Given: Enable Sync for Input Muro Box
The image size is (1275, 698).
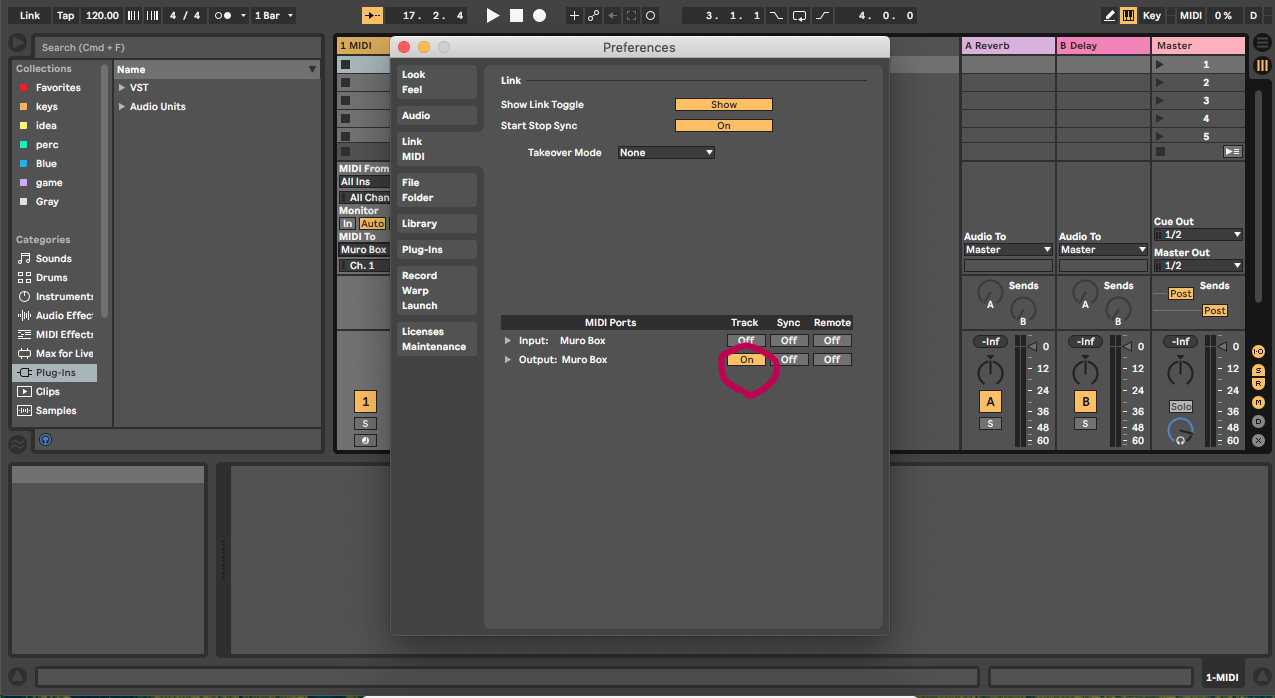Looking at the screenshot, I should coord(788,341).
